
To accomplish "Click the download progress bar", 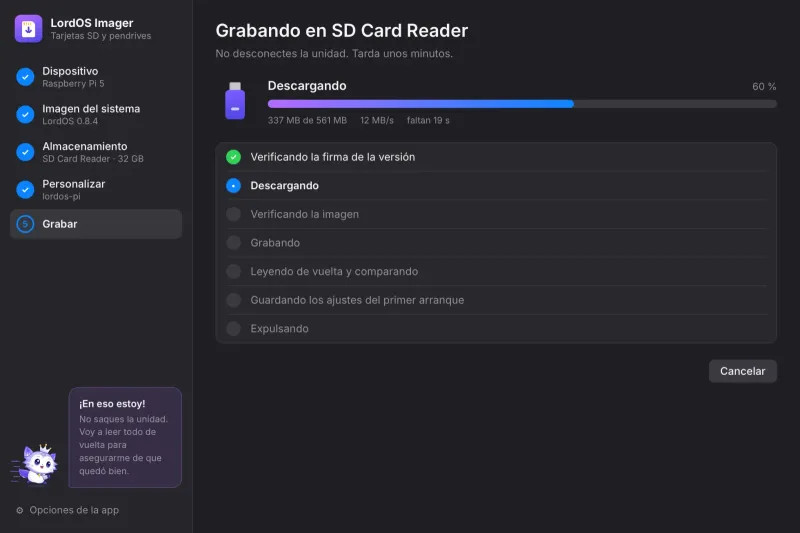I will pos(522,104).
